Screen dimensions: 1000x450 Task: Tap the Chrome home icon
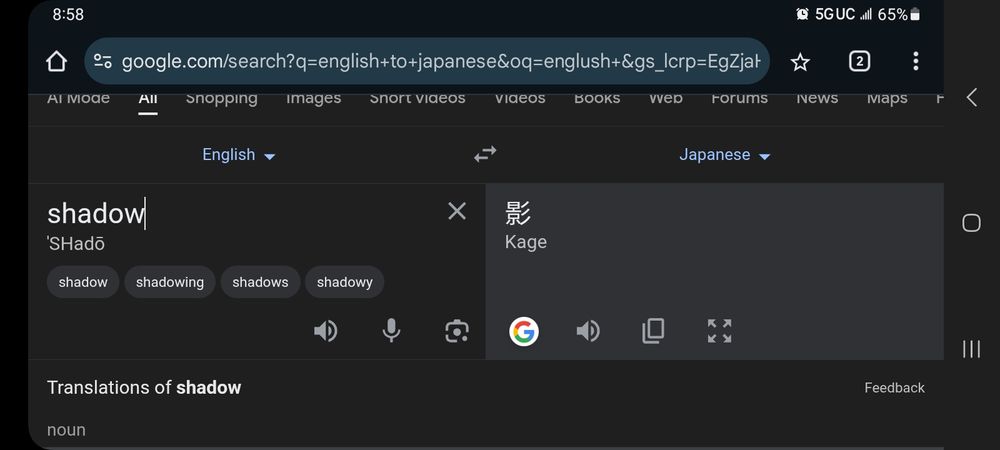click(57, 62)
